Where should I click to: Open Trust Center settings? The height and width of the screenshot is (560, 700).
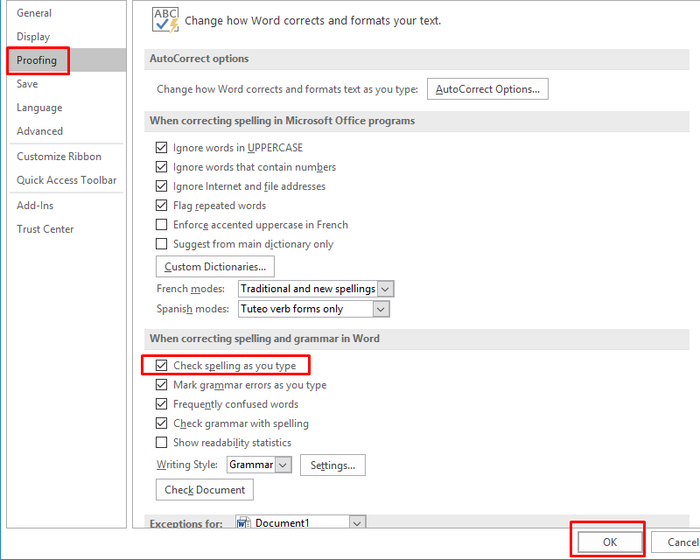tap(45, 229)
